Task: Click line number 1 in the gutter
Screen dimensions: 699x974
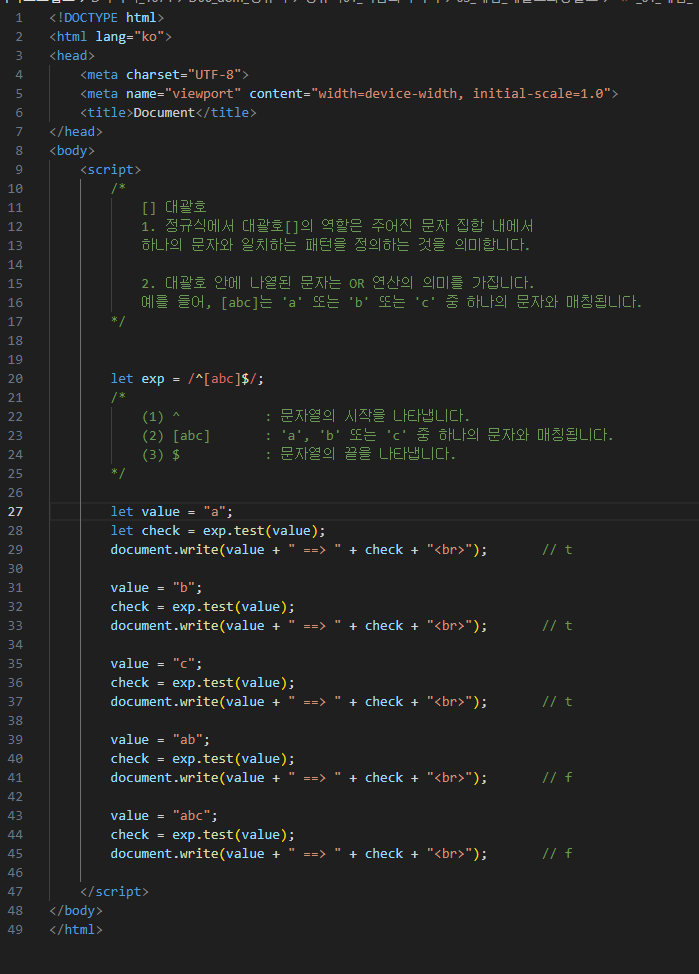Action: point(19,18)
